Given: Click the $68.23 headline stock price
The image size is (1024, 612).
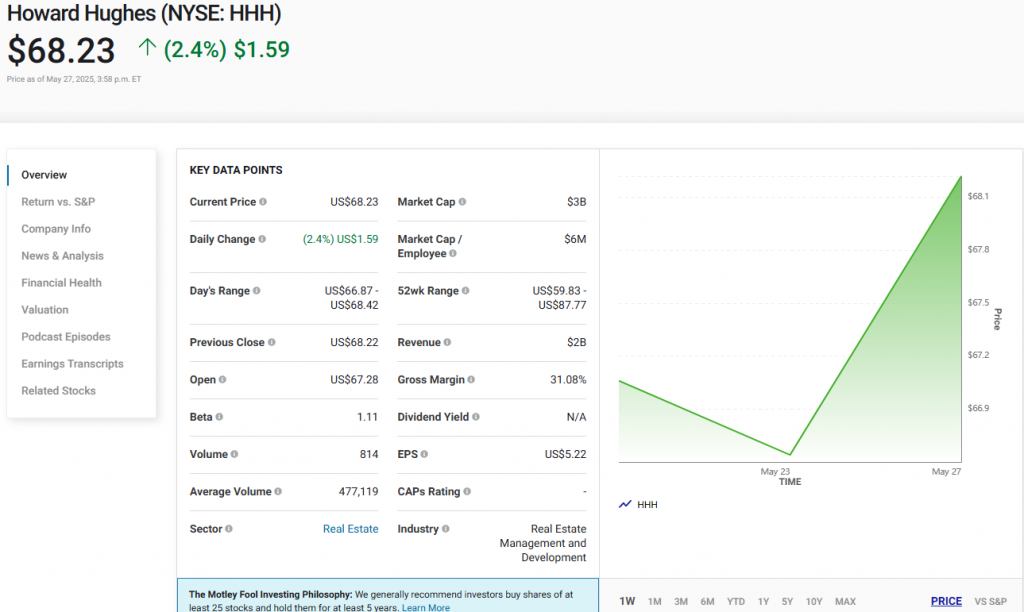Looking at the screenshot, I should (61, 51).
